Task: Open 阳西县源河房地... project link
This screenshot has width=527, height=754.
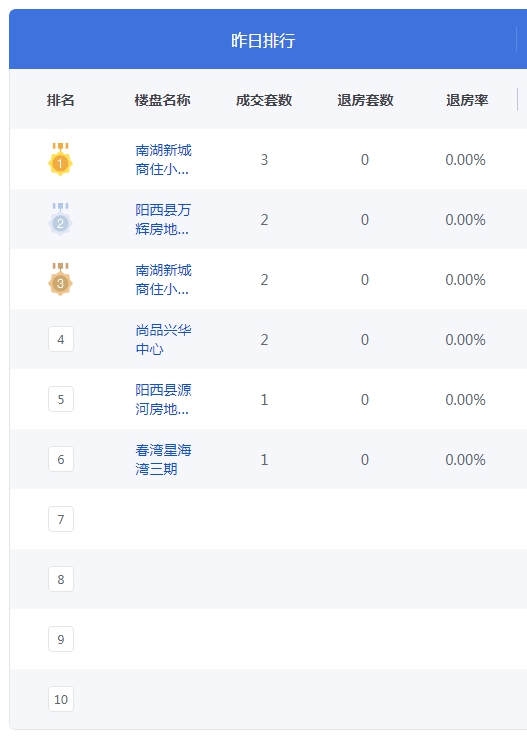Action: (x=163, y=400)
